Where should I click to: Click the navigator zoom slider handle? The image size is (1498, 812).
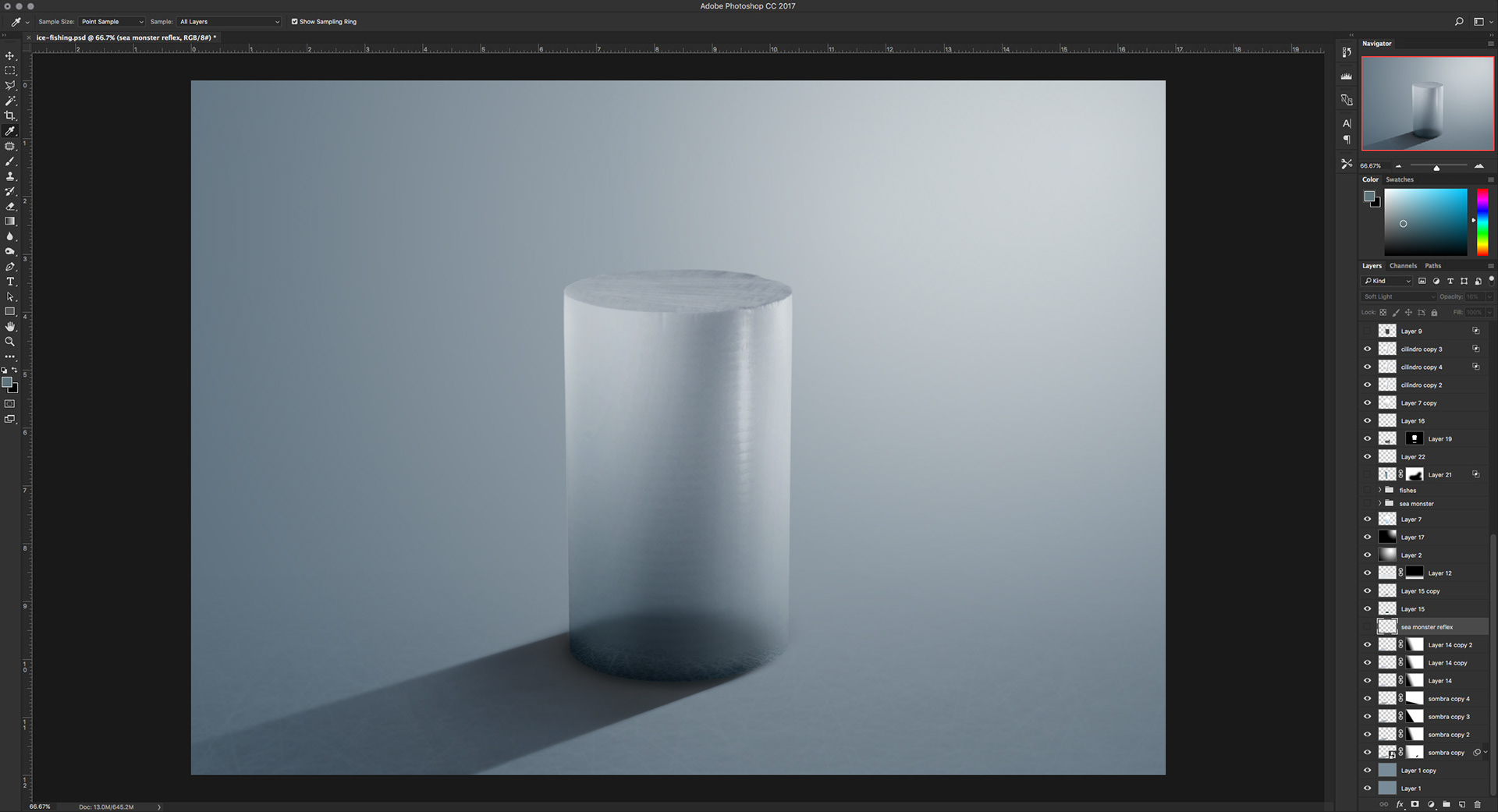coord(1436,168)
